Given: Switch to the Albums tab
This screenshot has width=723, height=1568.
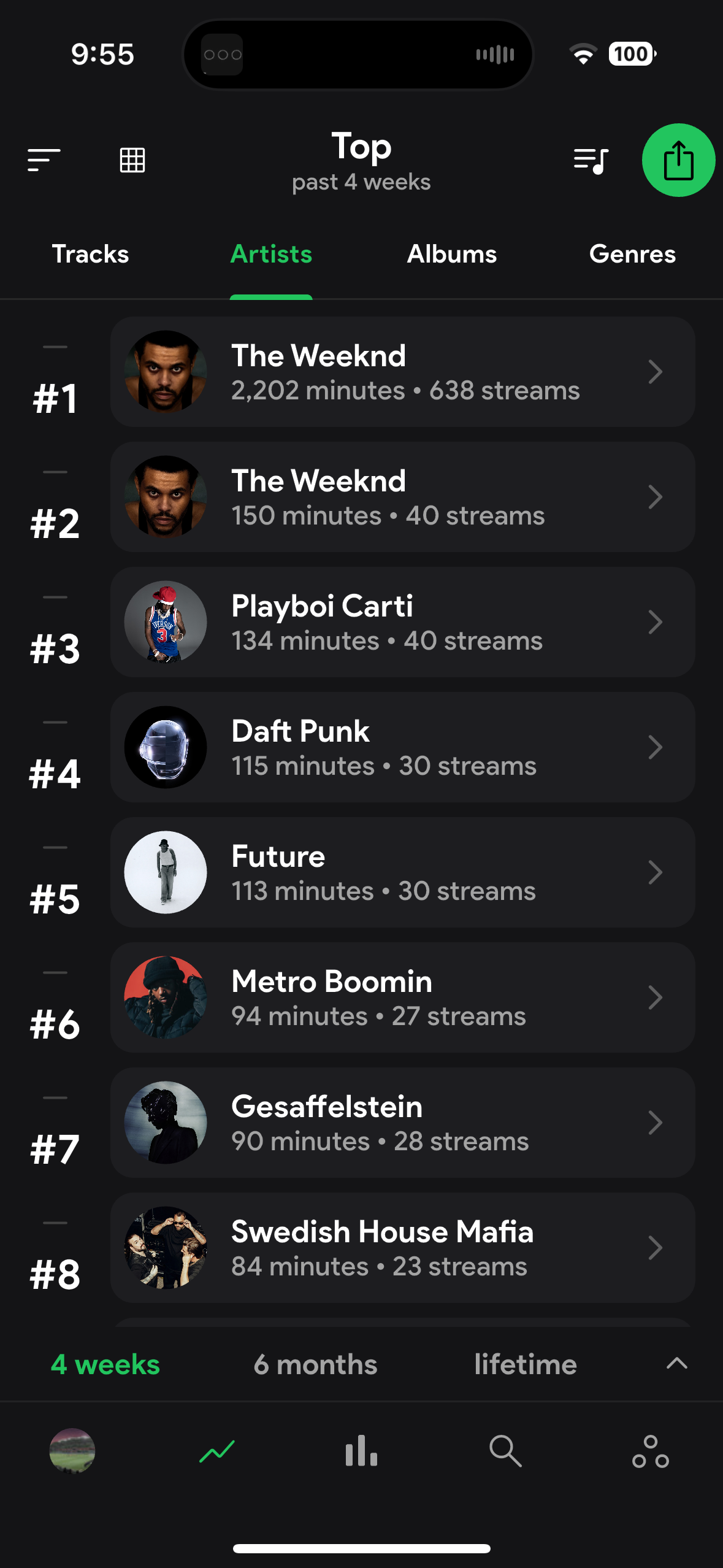Looking at the screenshot, I should click(x=452, y=254).
